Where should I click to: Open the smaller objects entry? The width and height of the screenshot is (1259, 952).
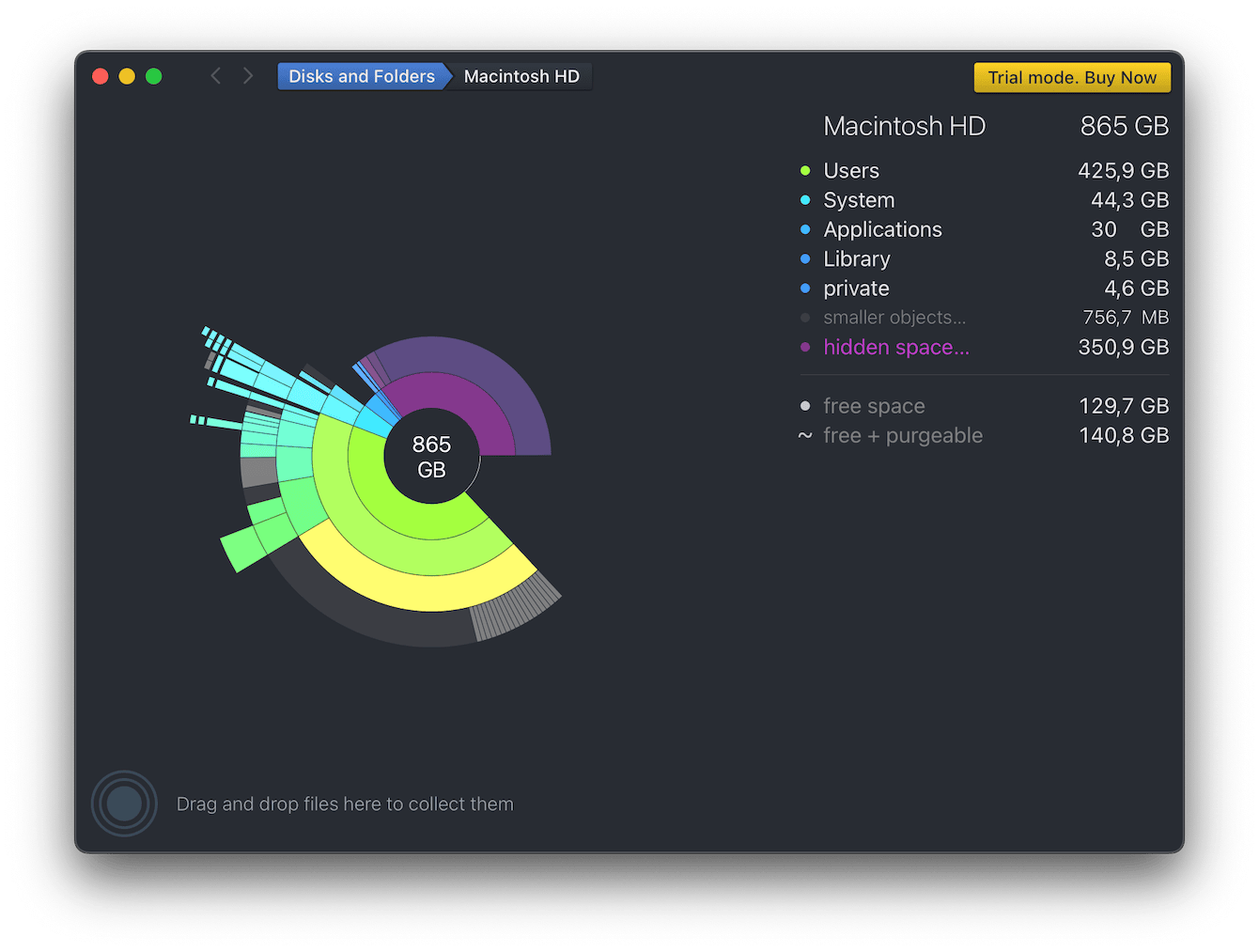tap(893, 318)
